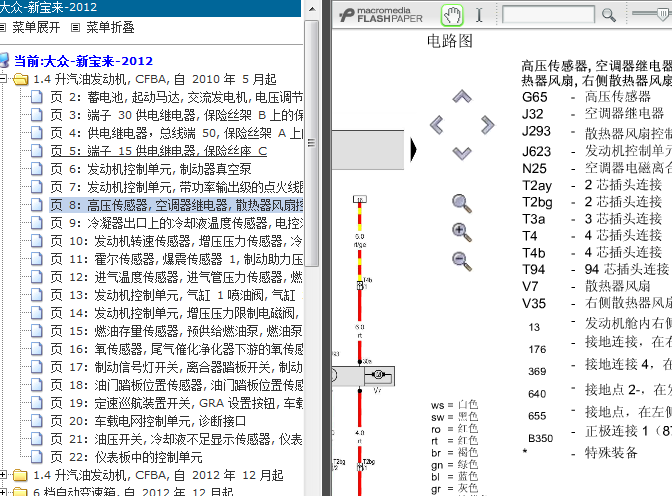Click the document icon beside 页 2
Screen dimensions: 672x496
click(37, 97)
